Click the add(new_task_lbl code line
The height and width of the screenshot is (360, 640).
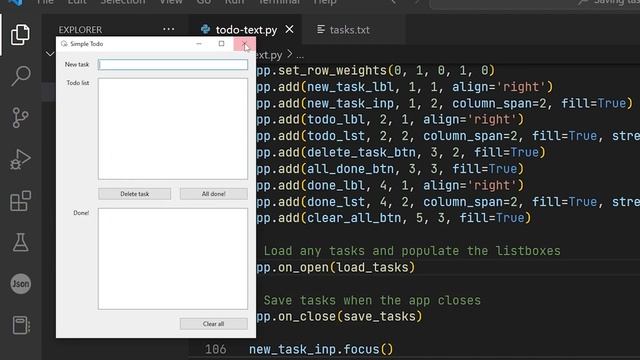404,87
